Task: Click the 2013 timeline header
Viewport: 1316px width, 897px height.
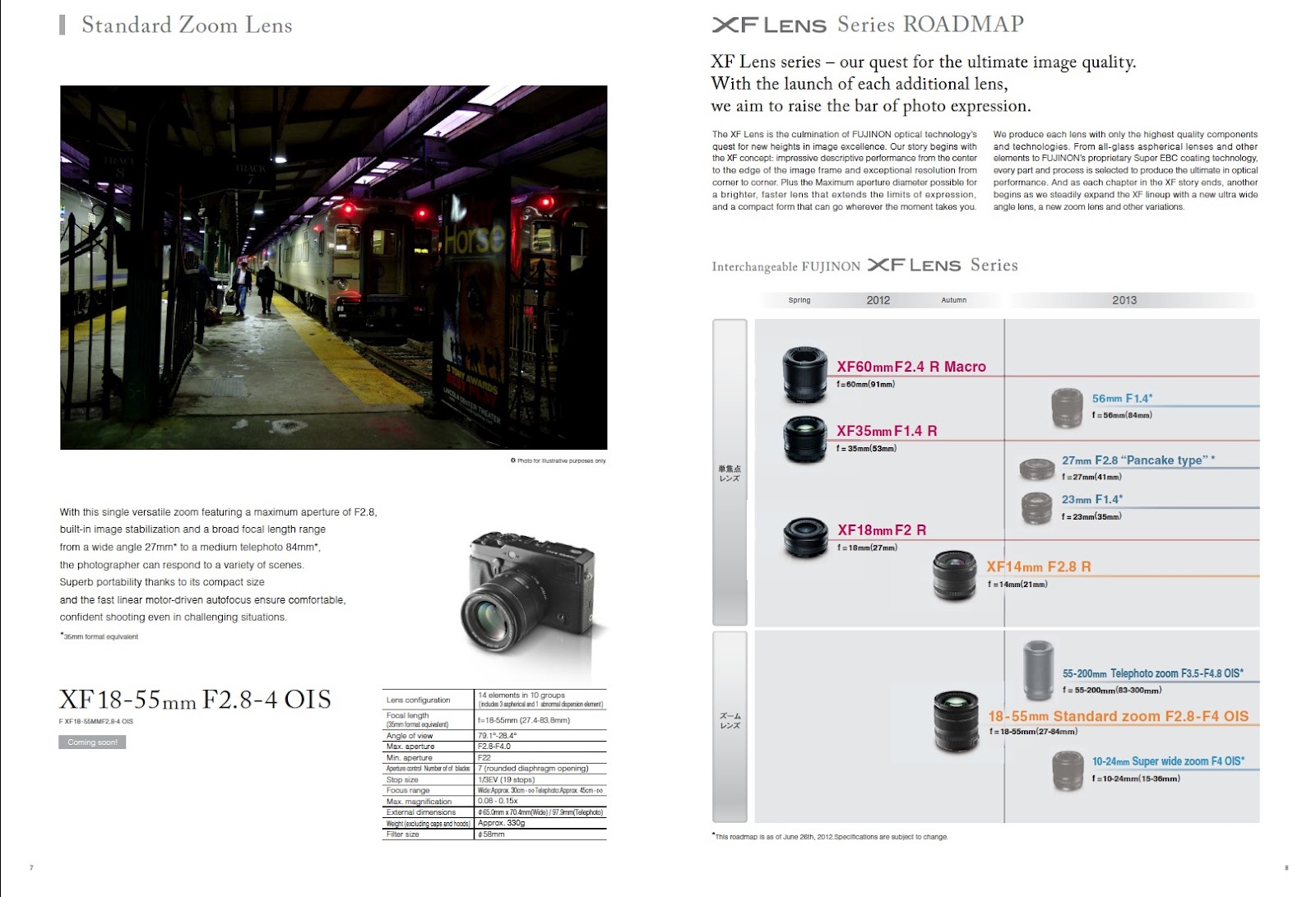Action: coord(1124,300)
